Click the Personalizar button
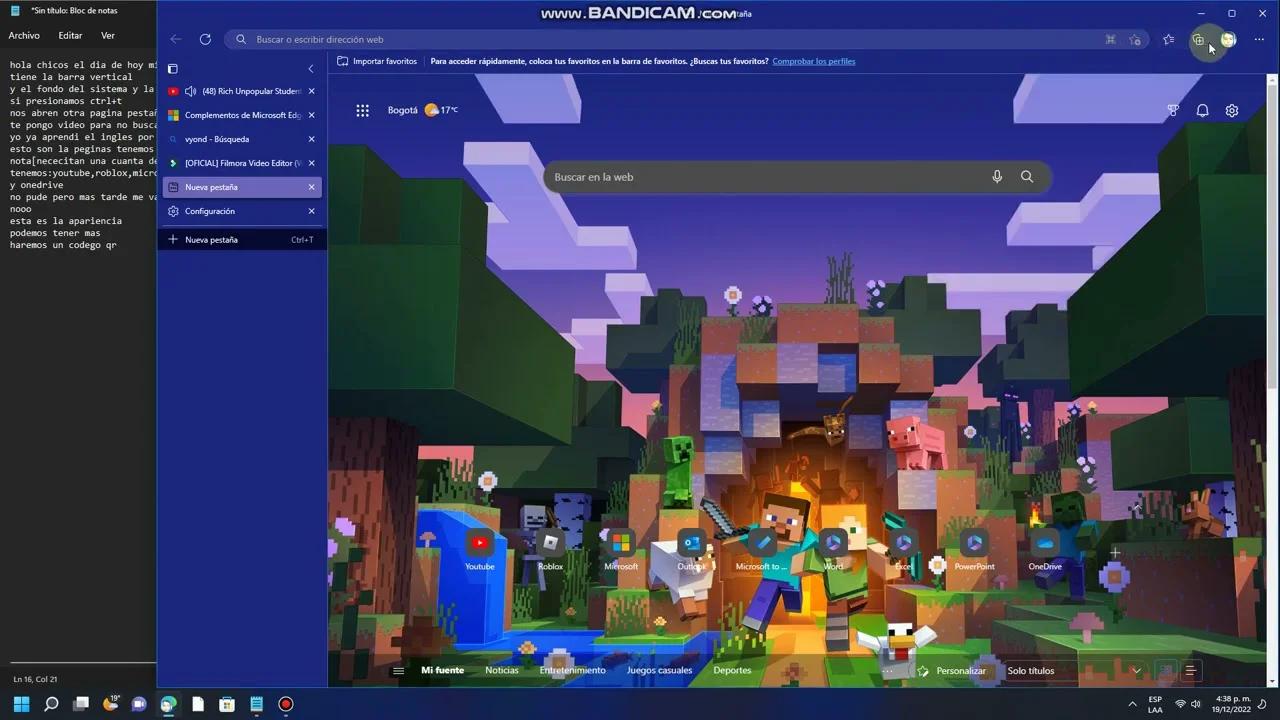 pos(952,671)
